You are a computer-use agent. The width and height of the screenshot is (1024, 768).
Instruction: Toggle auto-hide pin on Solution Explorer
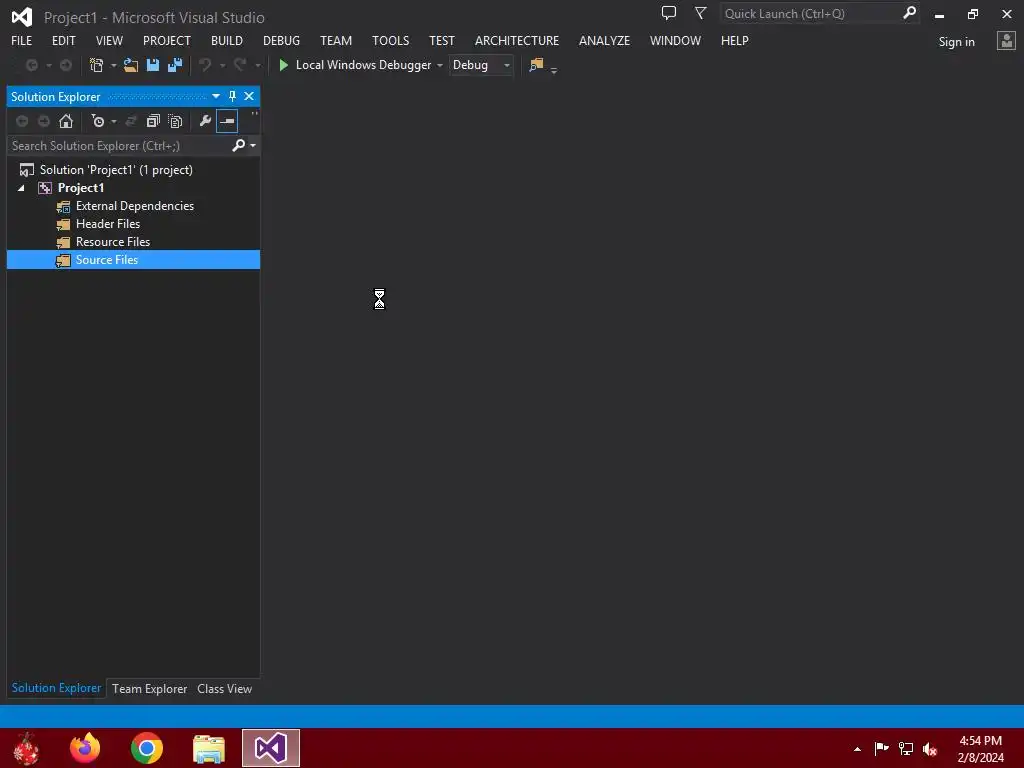tap(232, 96)
